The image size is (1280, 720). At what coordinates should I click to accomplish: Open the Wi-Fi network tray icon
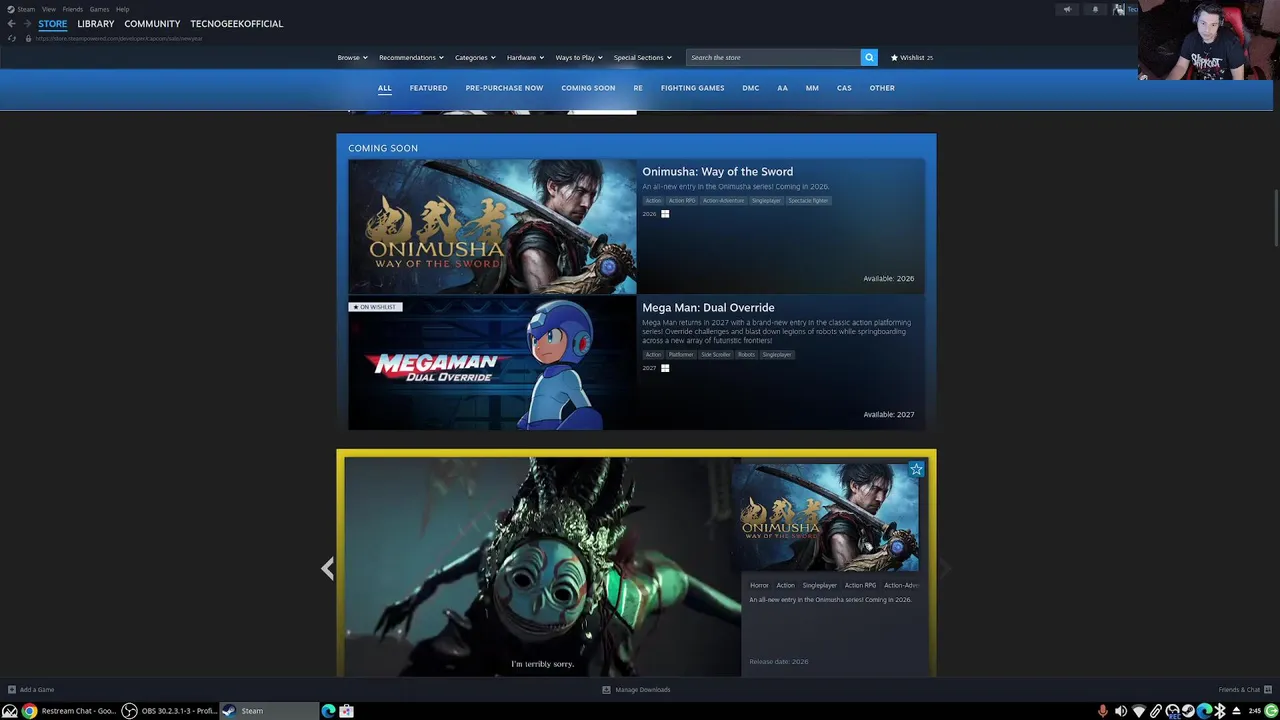[x=1138, y=711]
